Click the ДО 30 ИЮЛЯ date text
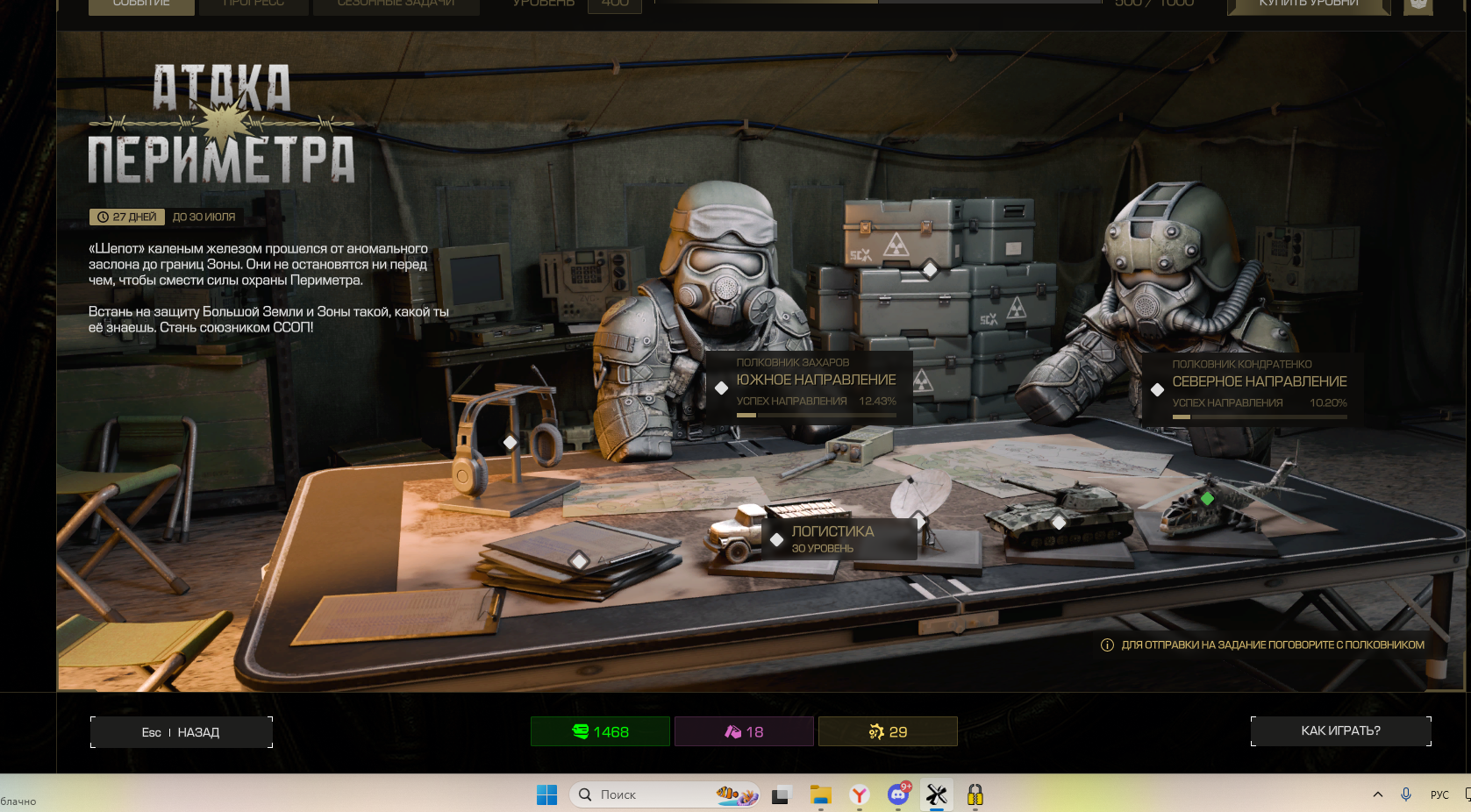Viewport: 1471px width, 812px height. [x=204, y=217]
